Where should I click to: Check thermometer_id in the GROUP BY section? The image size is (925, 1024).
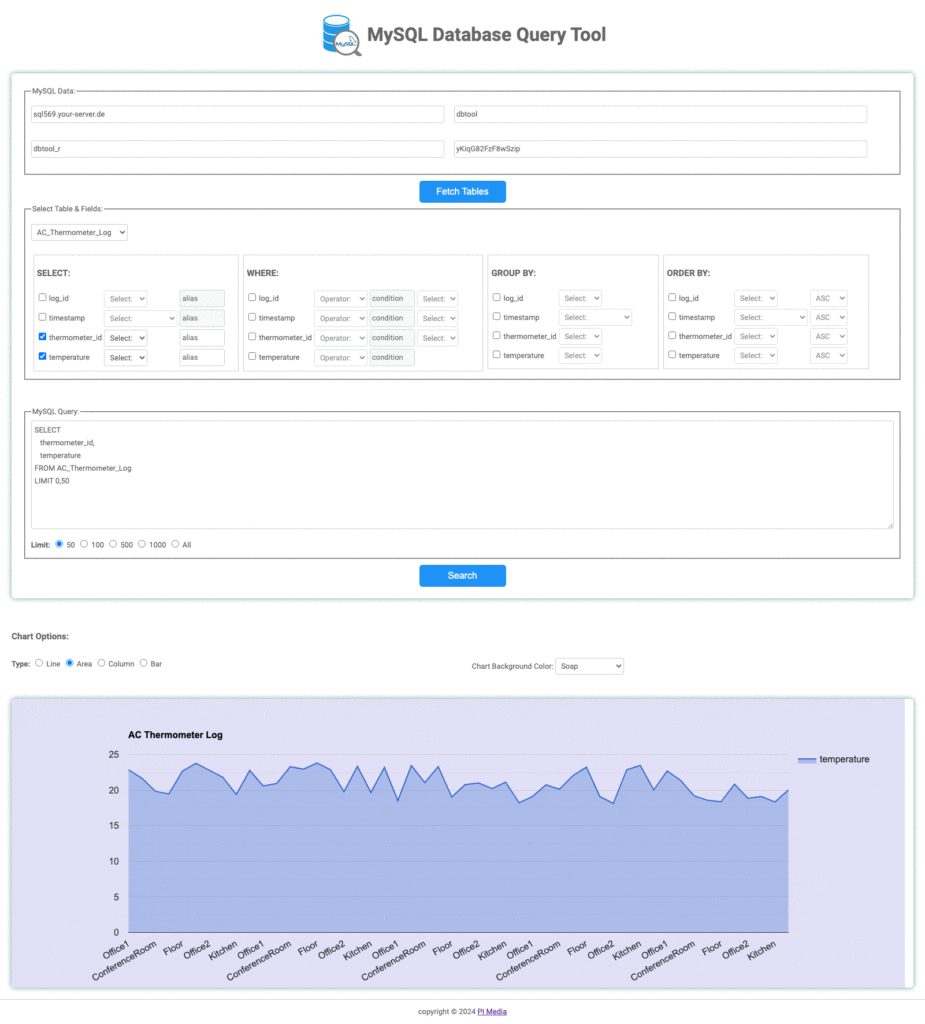[496, 335]
